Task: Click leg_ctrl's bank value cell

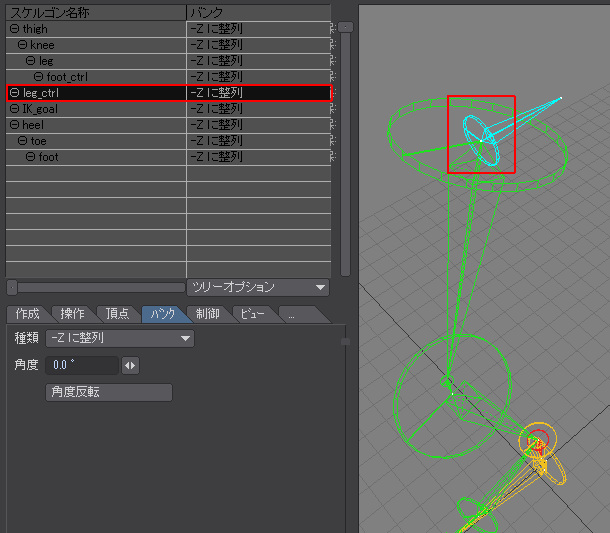Action: 259,93
